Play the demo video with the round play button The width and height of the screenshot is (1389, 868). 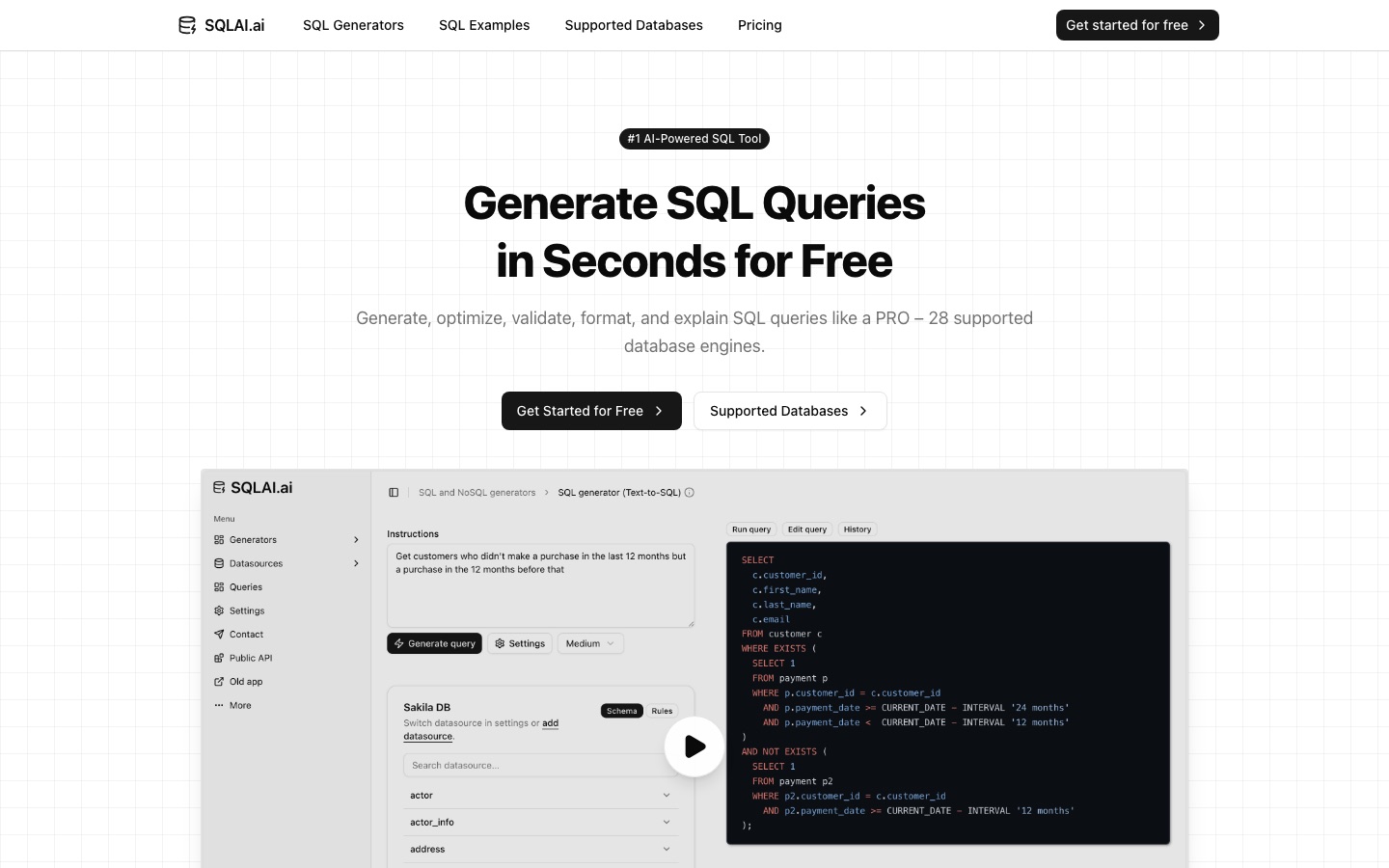(x=694, y=746)
